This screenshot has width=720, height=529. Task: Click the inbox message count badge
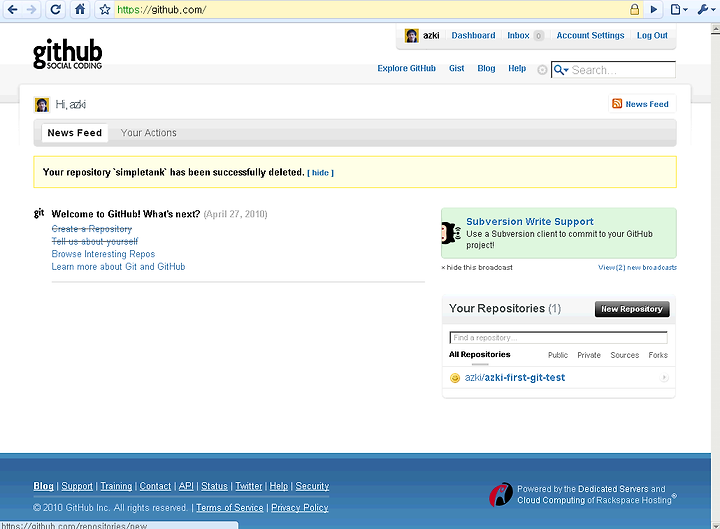[539, 36]
